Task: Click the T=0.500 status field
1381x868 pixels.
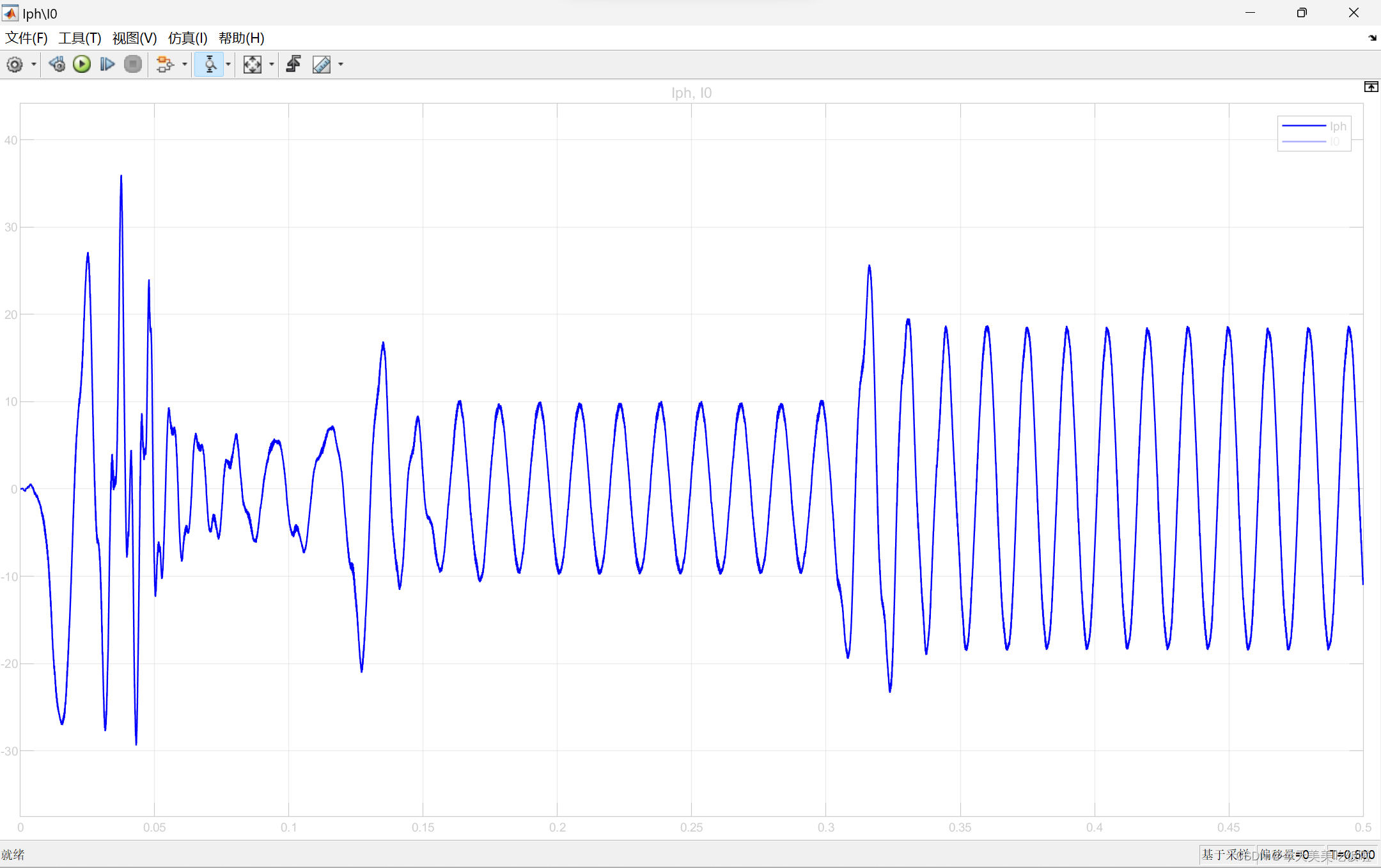Action: pos(1352,855)
